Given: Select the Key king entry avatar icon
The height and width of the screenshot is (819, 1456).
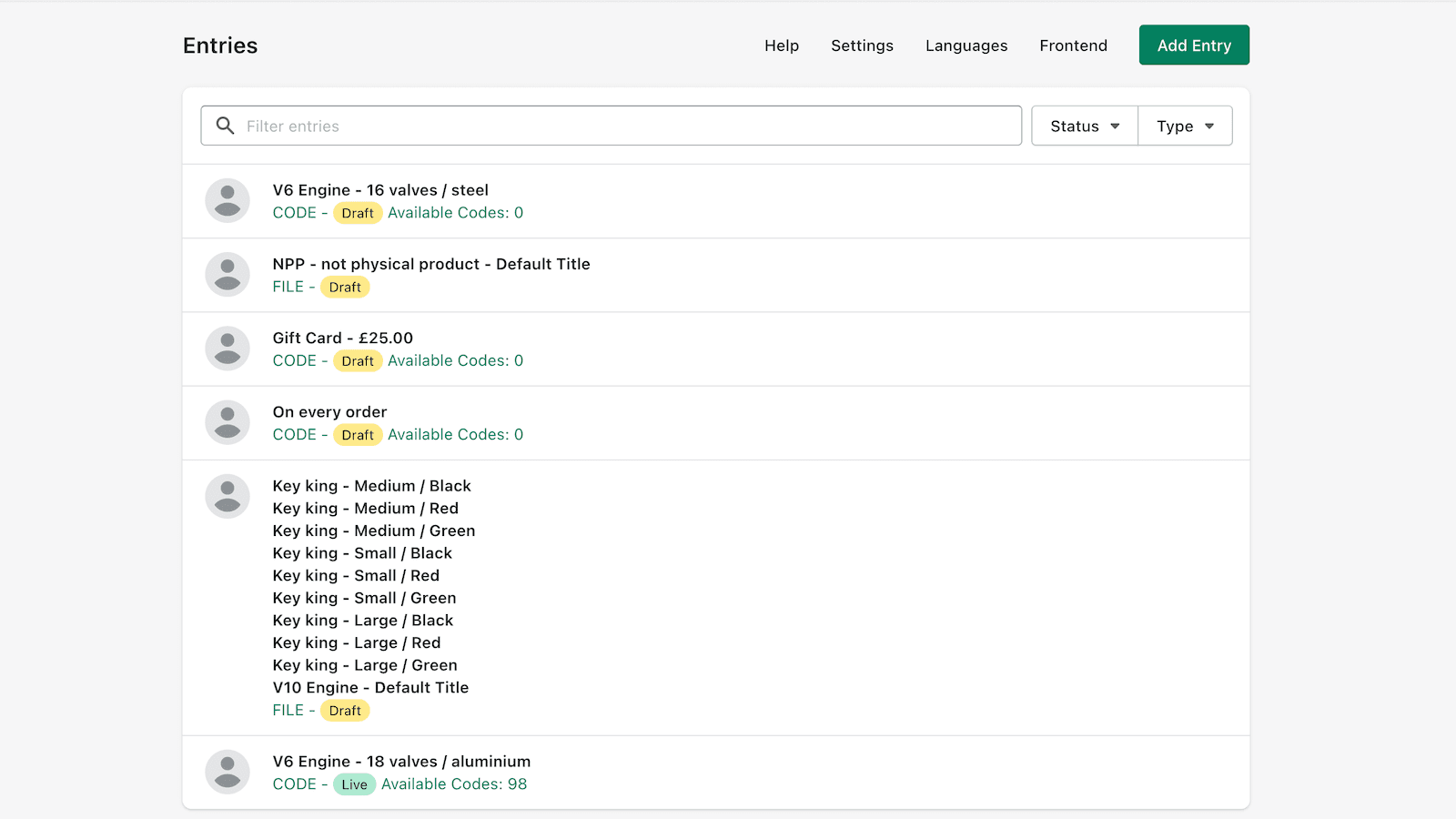Looking at the screenshot, I should tap(227, 496).
